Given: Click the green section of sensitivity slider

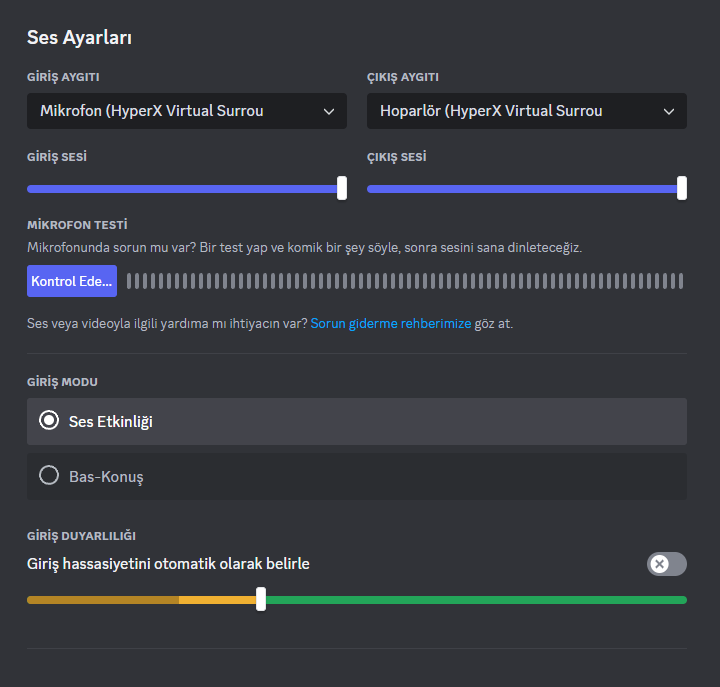Looking at the screenshot, I should point(475,600).
